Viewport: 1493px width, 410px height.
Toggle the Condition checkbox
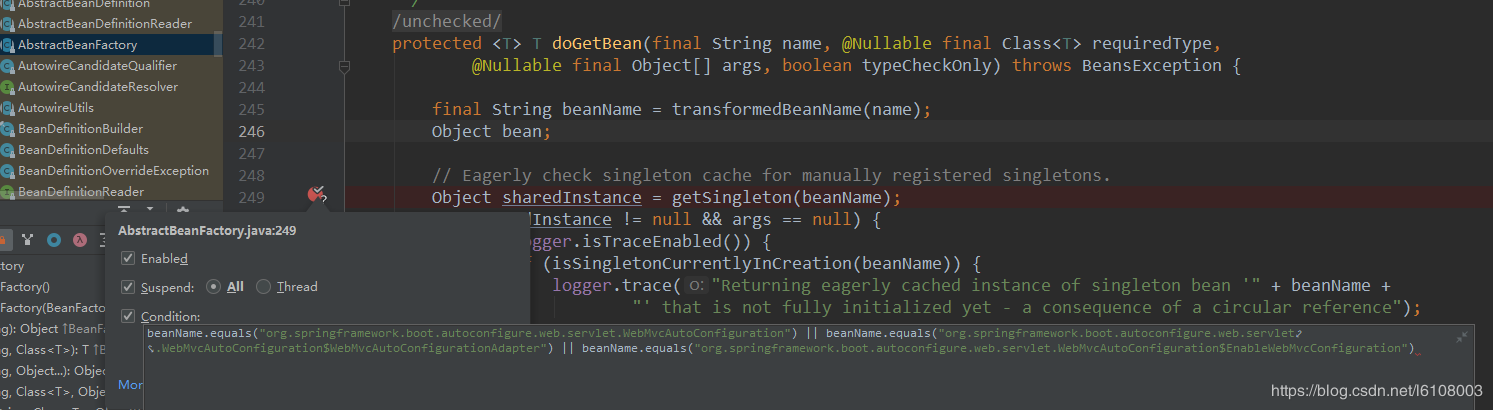point(128,317)
